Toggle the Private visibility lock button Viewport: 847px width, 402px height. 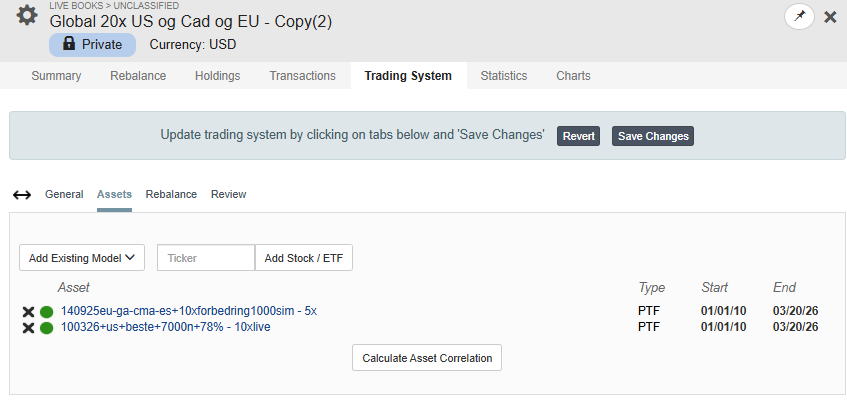point(92,44)
